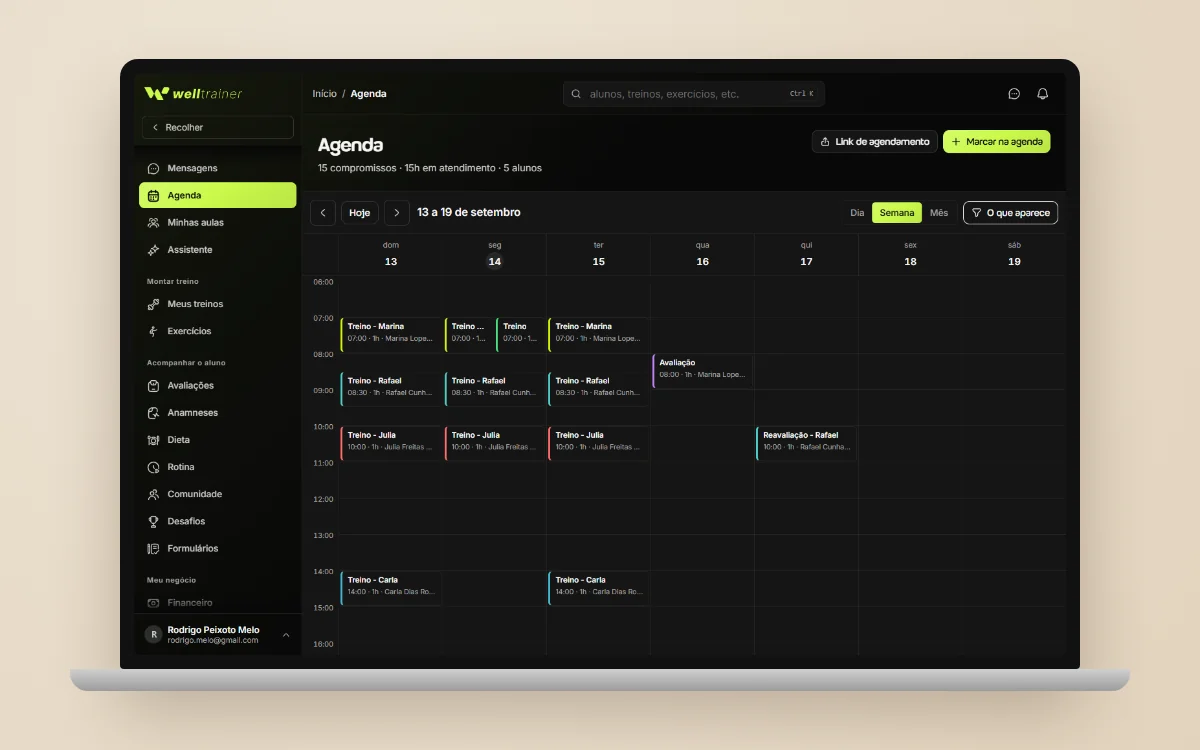Viewport: 1200px width, 750px height.
Task: Click the Desafios trophy icon
Action: coord(153,521)
